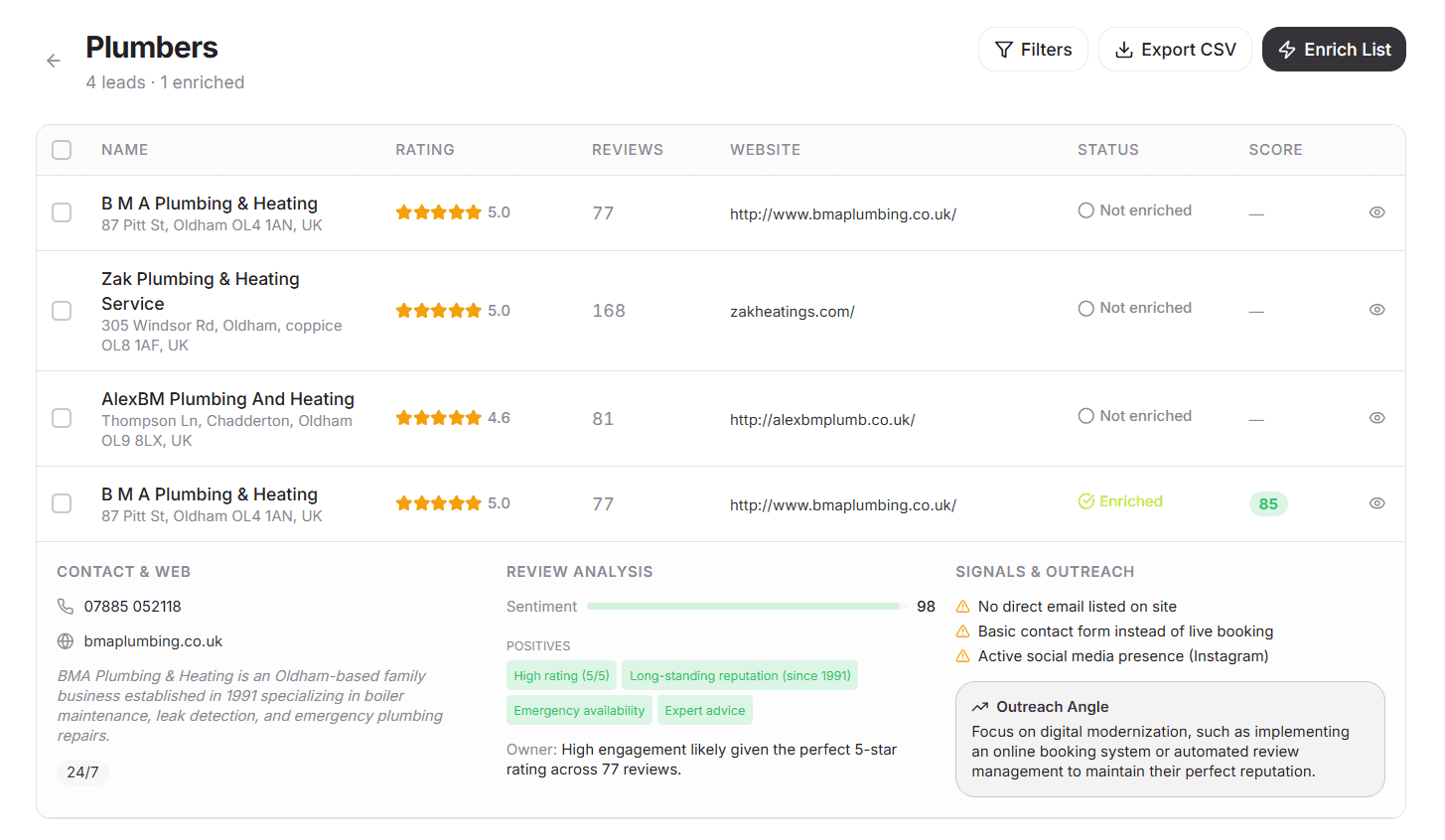Screen dimensions: 1445x840
Task: Click the Outreach Angle trend icon
Action: click(x=980, y=707)
